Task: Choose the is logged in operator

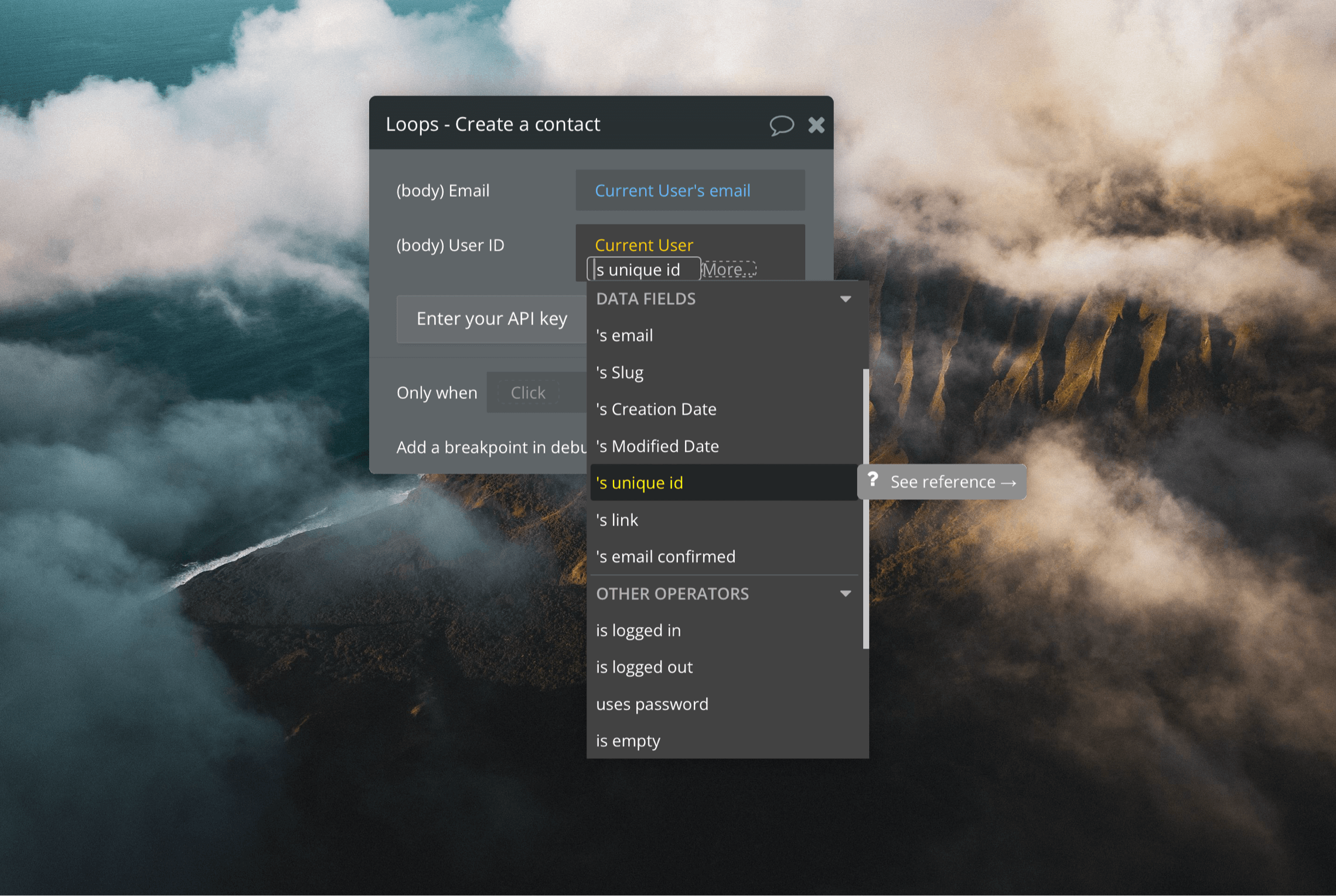Action: coord(724,631)
